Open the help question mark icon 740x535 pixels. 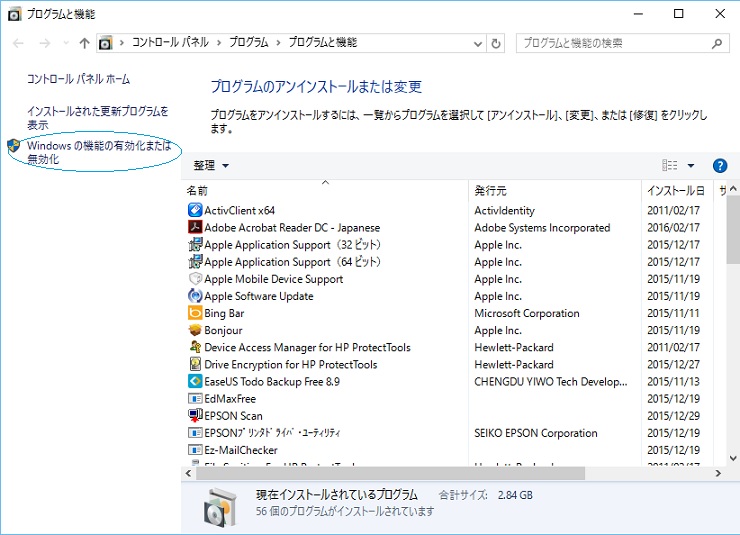click(x=720, y=166)
